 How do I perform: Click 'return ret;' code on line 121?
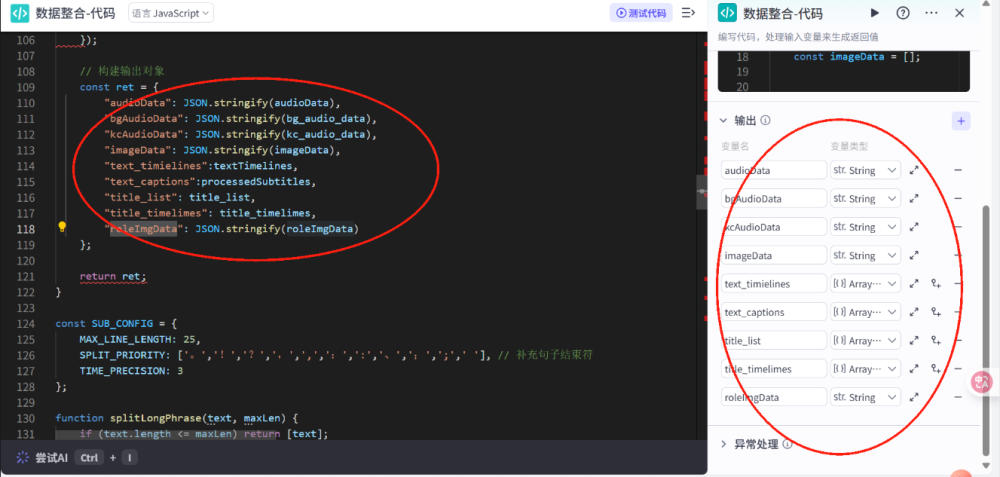(x=113, y=277)
